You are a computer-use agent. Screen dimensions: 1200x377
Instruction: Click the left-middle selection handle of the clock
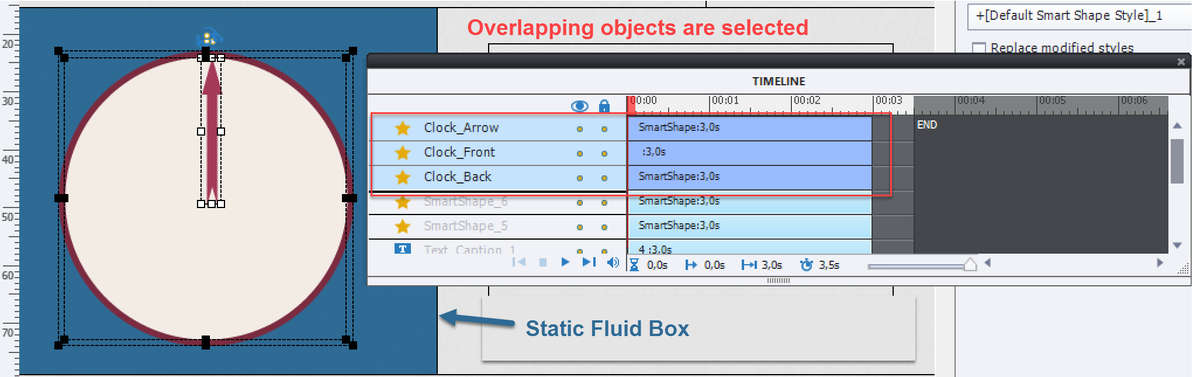click(61, 199)
